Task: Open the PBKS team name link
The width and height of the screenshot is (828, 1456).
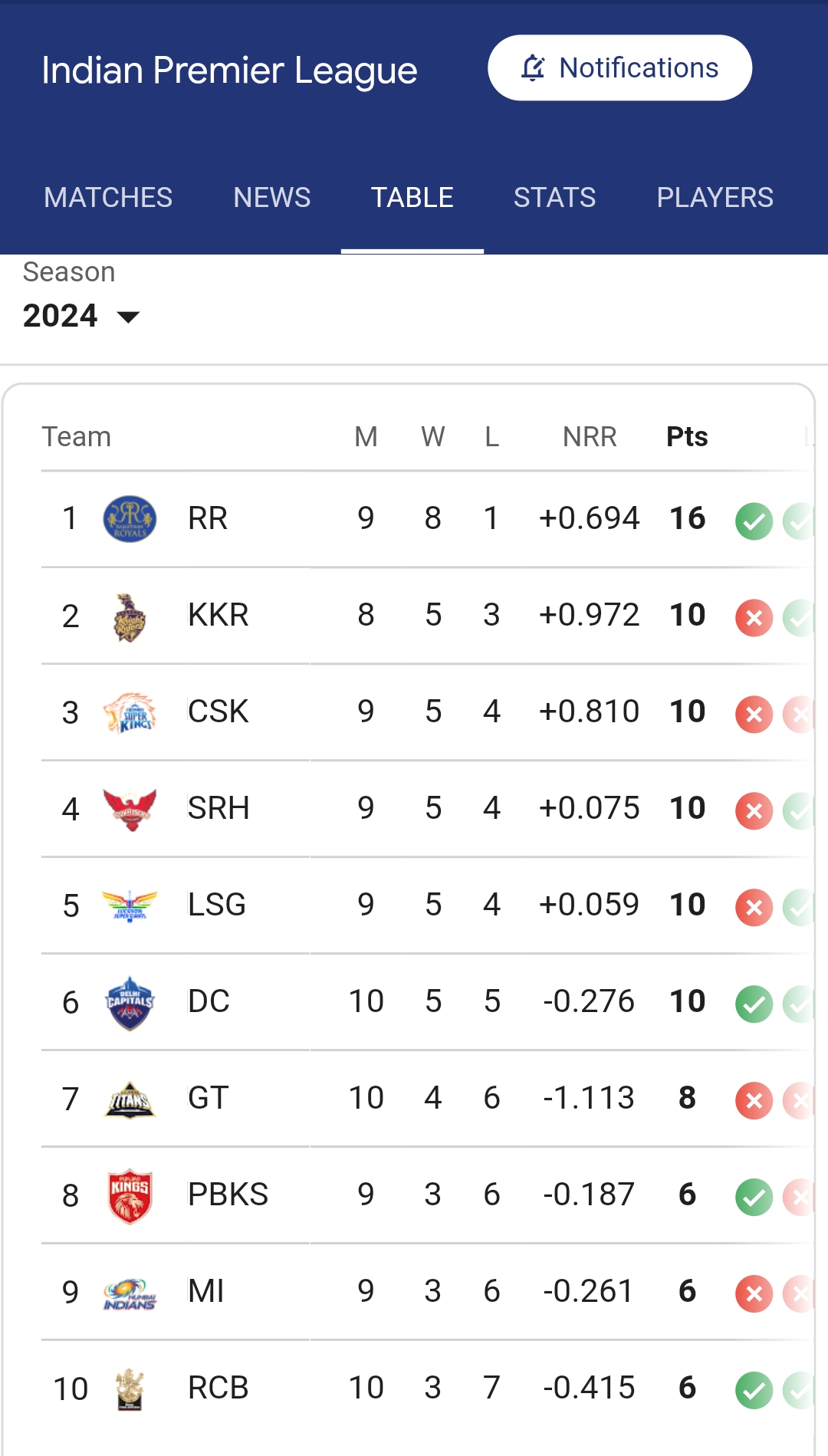Action: (x=228, y=1195)
